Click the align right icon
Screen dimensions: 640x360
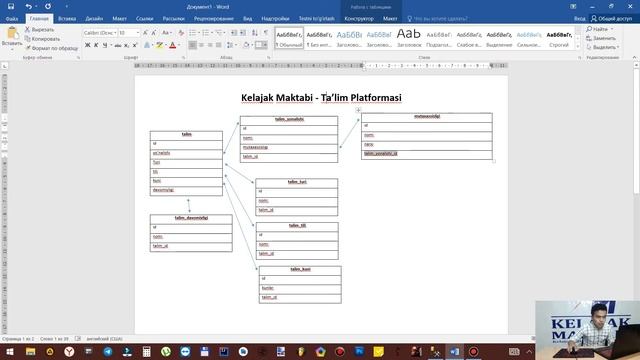click(x=210, y=45)
